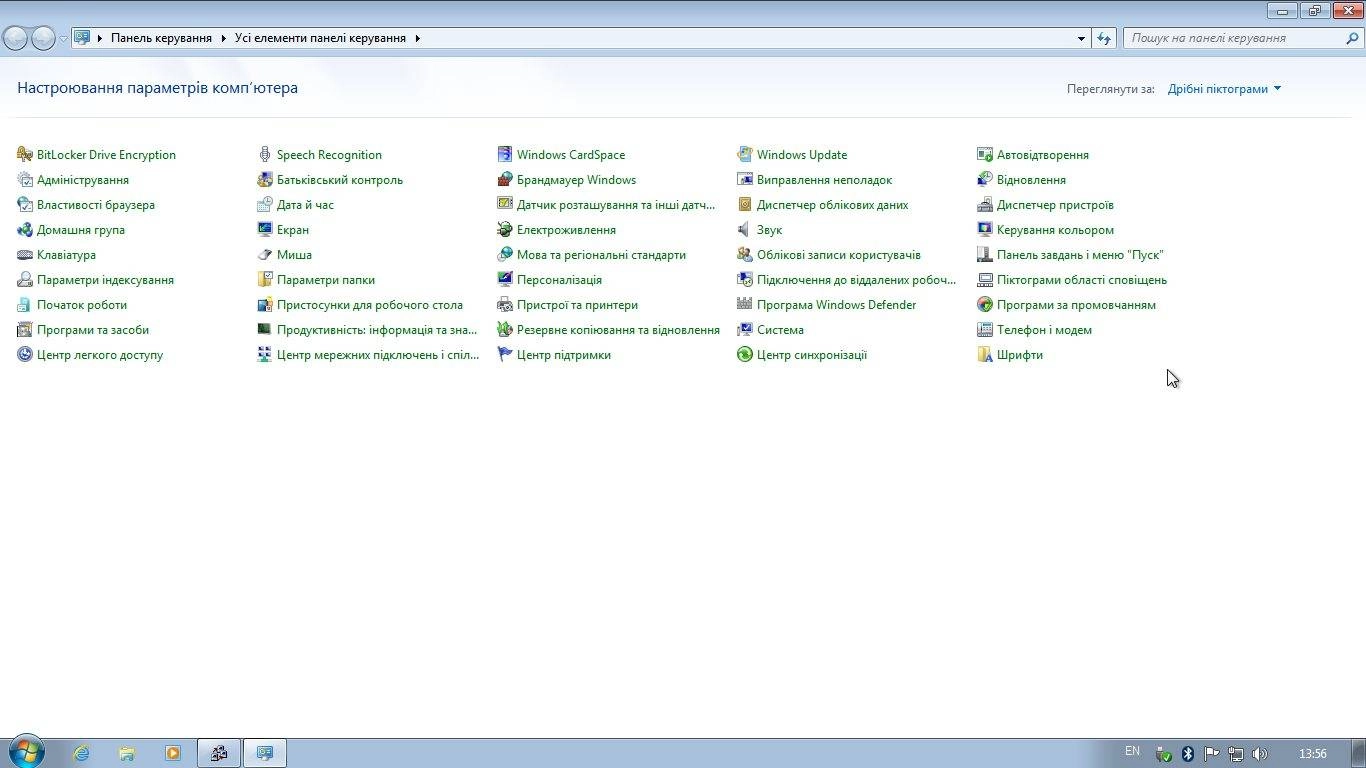Open Мова та регіональні стандарти link

pyautogui.click(x=601, y=255)
